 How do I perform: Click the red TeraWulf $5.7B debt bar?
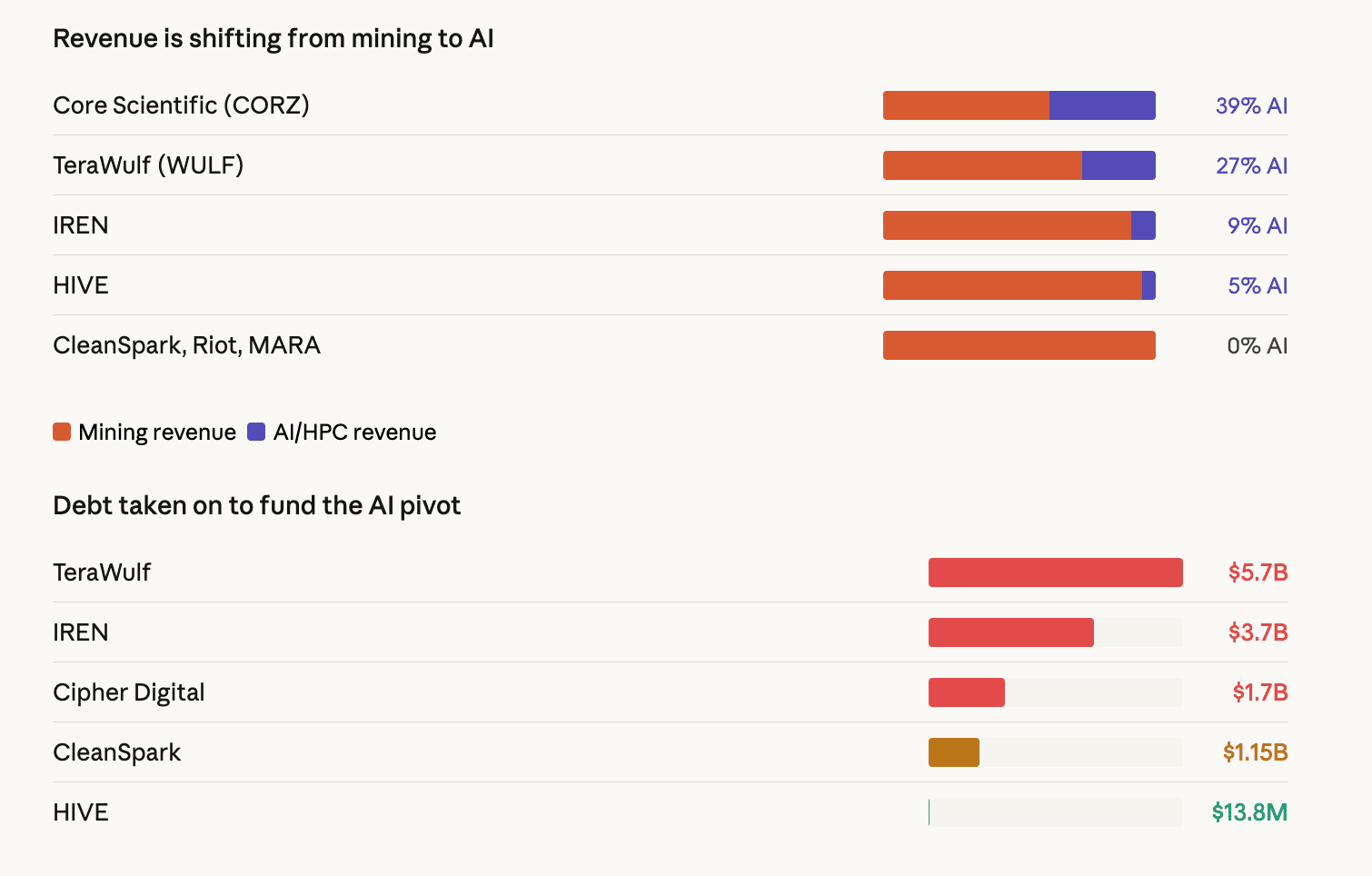tap(1055, 572)
